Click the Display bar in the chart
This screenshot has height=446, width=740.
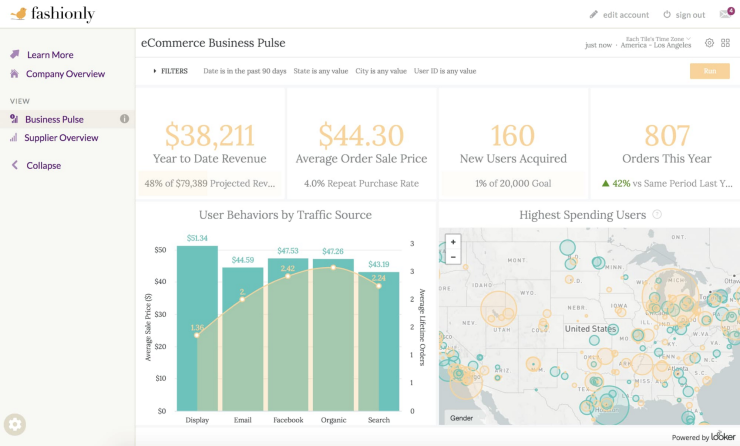197,330
